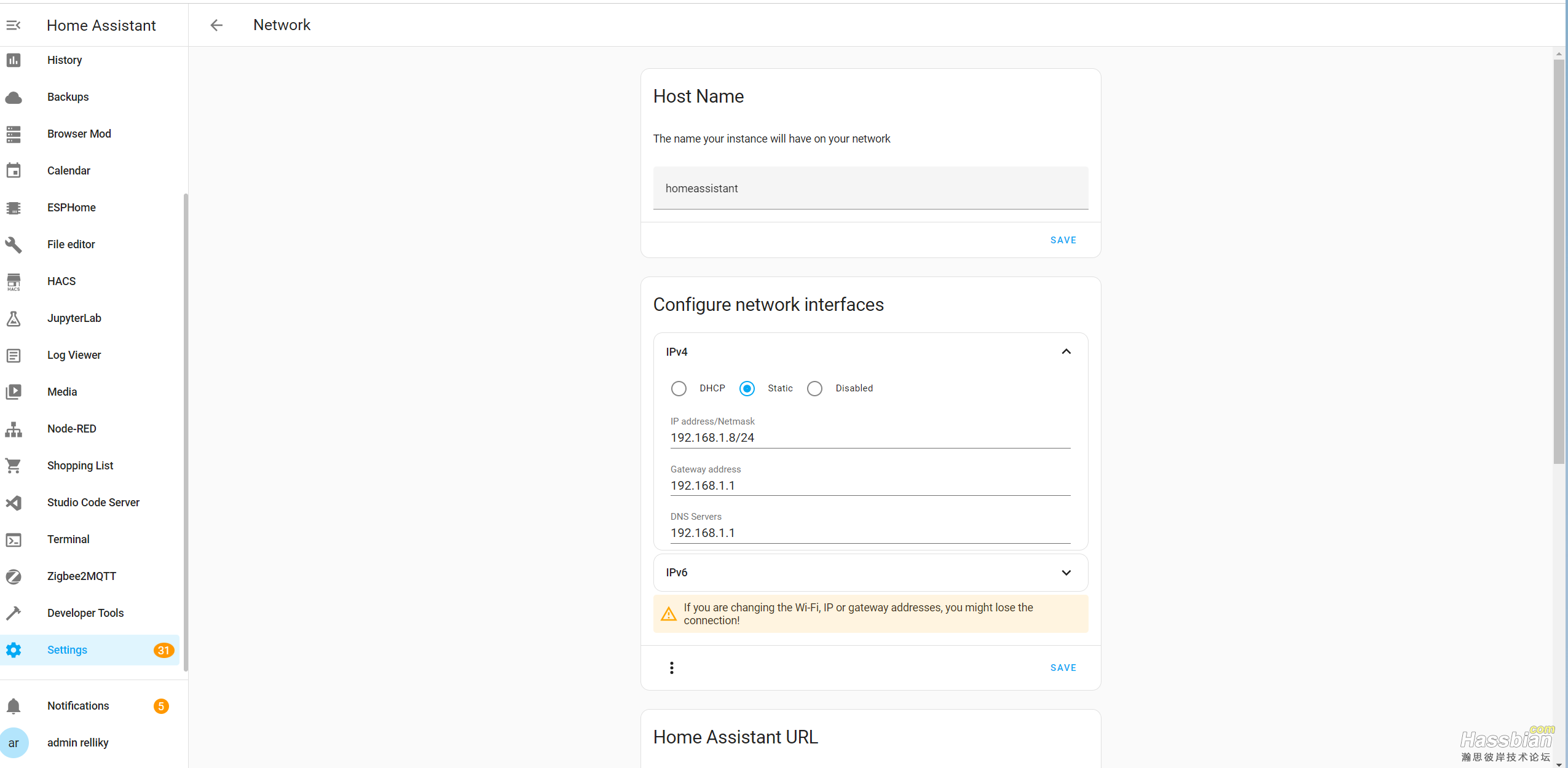Click the Notifications bell icon
Image resolution: width=1568 pixels, height=768 pixels.
pyautogui.click(x=14, y=706)
